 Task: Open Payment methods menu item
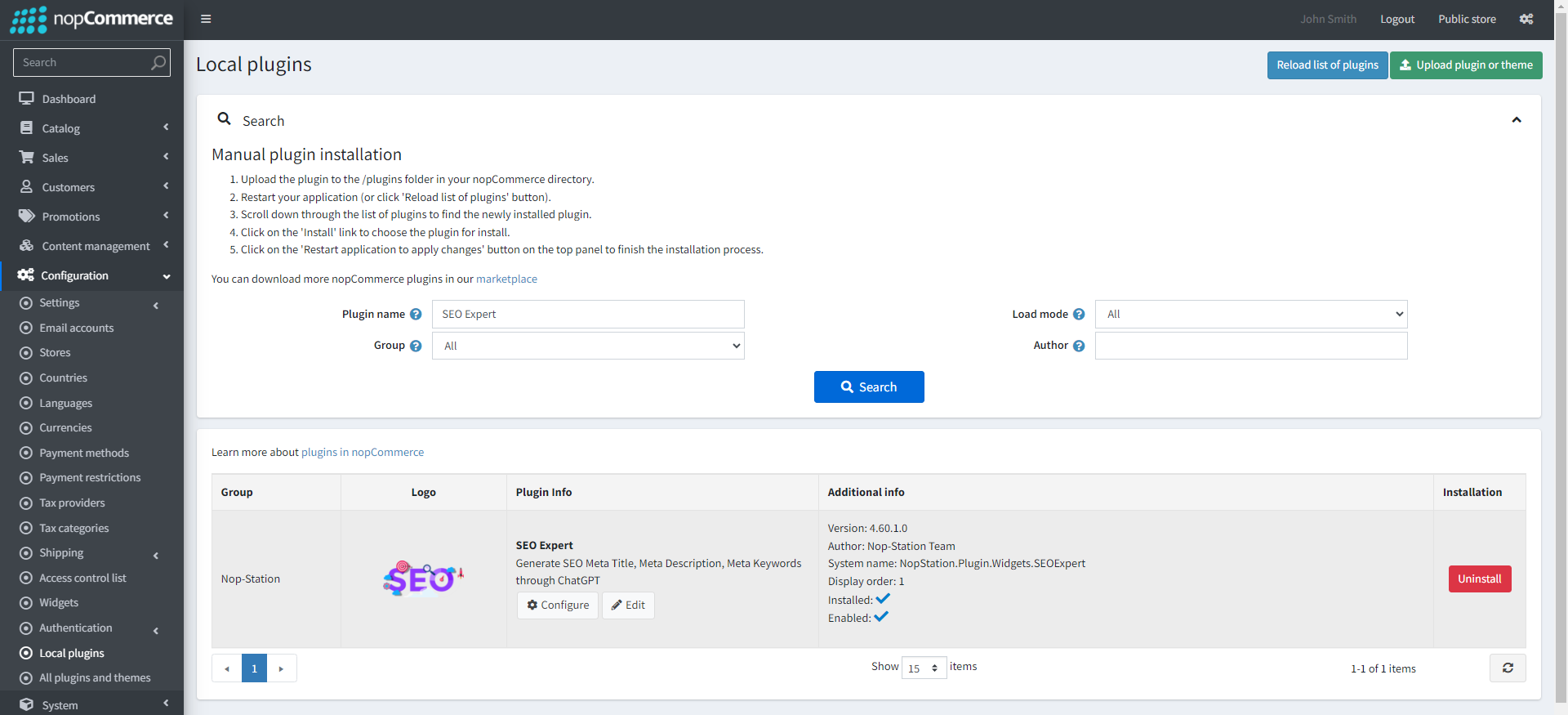[84, 453]
